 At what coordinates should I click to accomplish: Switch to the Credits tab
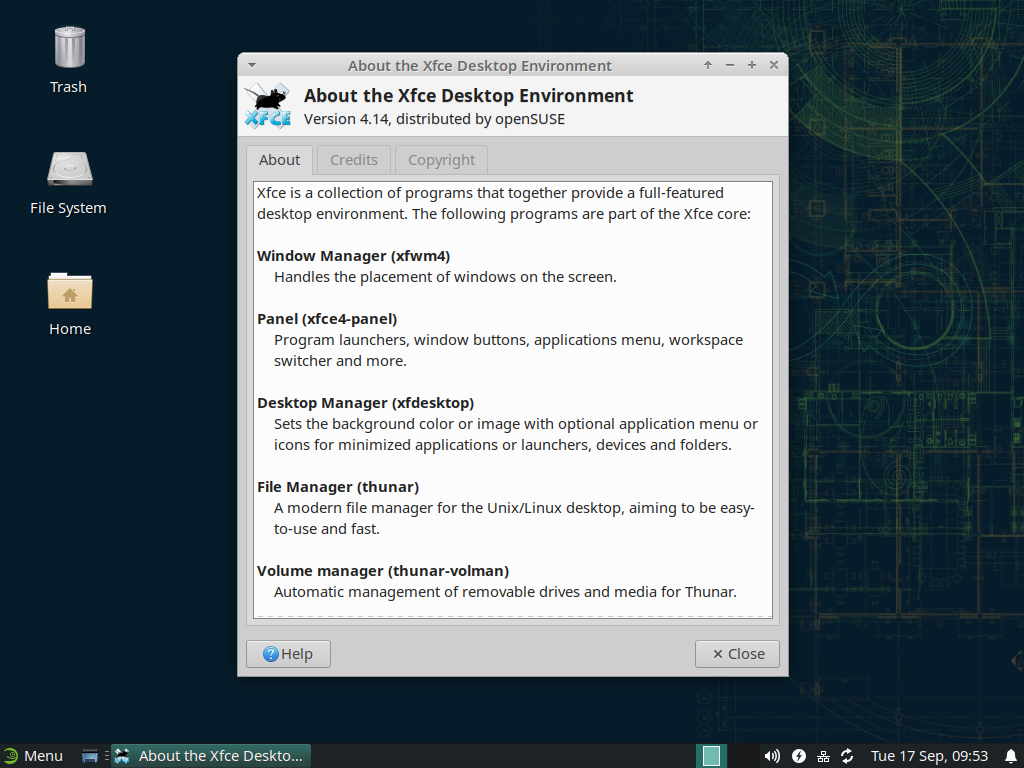click(x=353, y=160)
